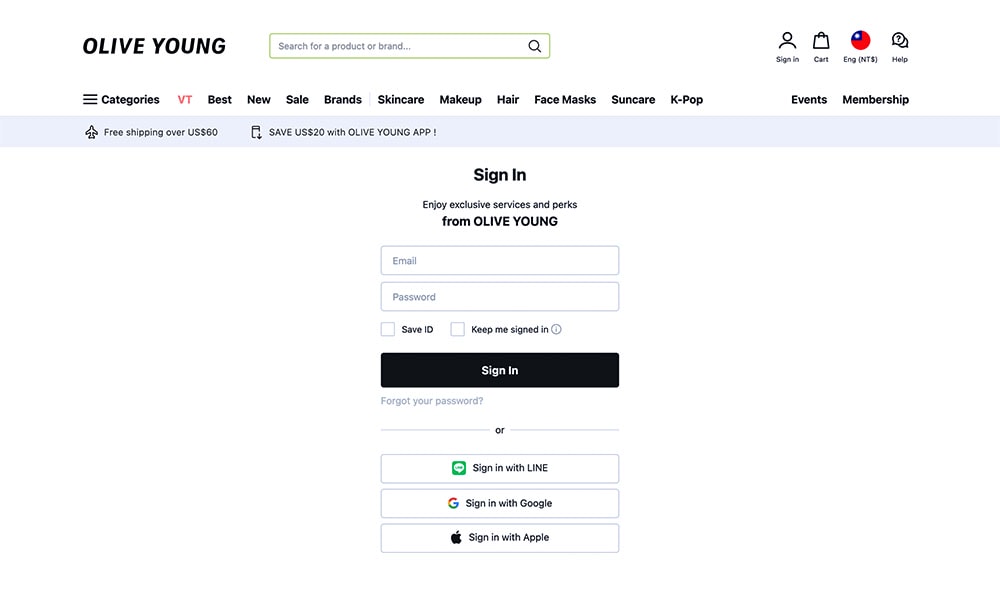Open the K-Pop category
1000x600 pixels.
pyautogui.click(x=686, y=99)
